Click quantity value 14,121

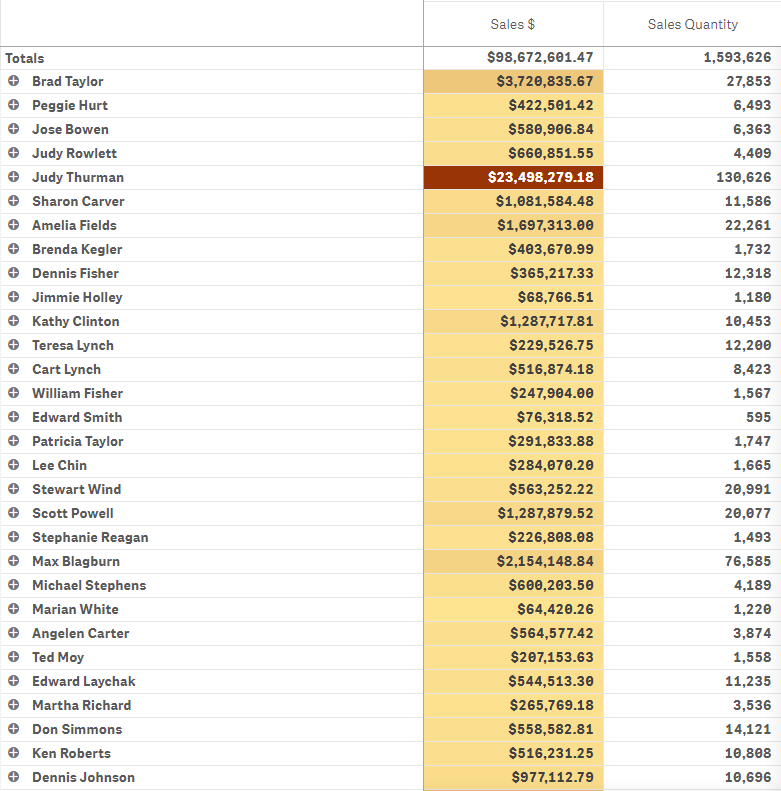(748, 729)
